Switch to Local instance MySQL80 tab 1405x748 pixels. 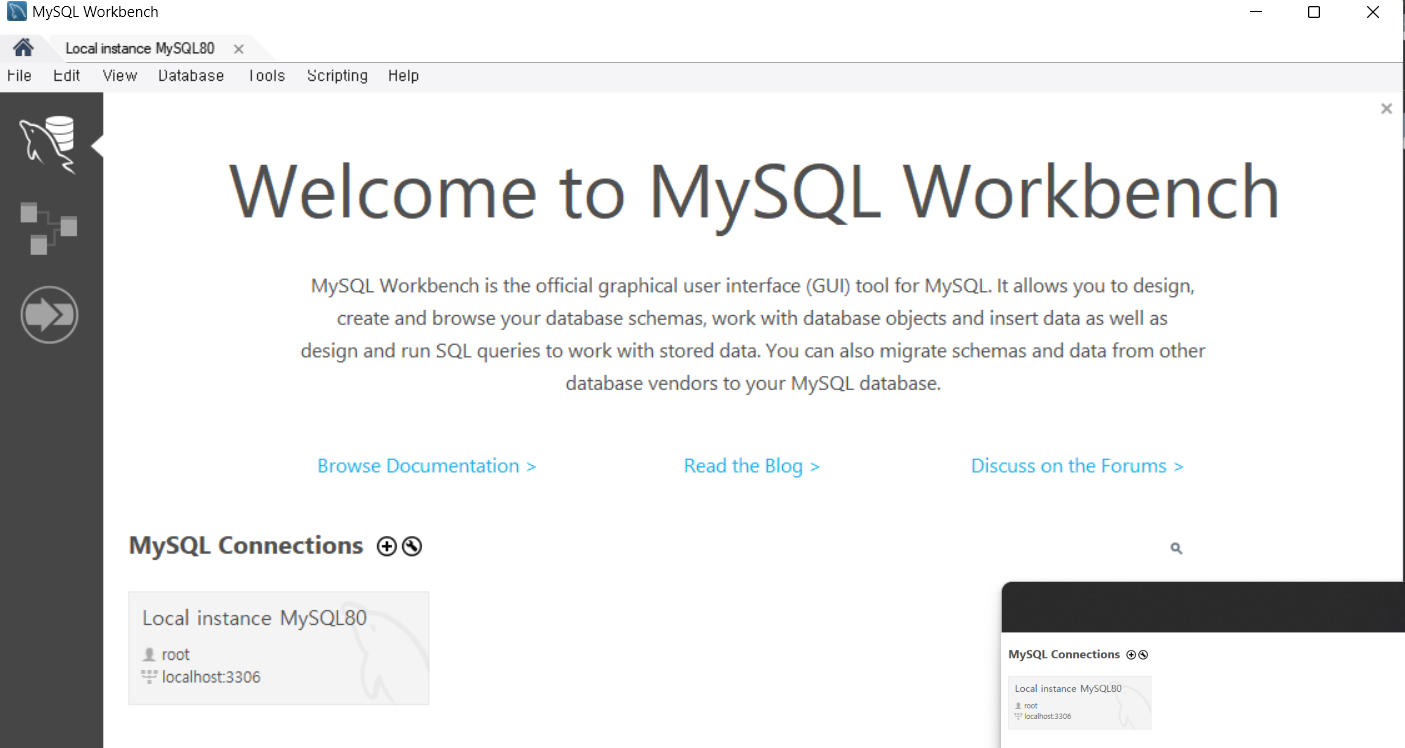(140, 49)
